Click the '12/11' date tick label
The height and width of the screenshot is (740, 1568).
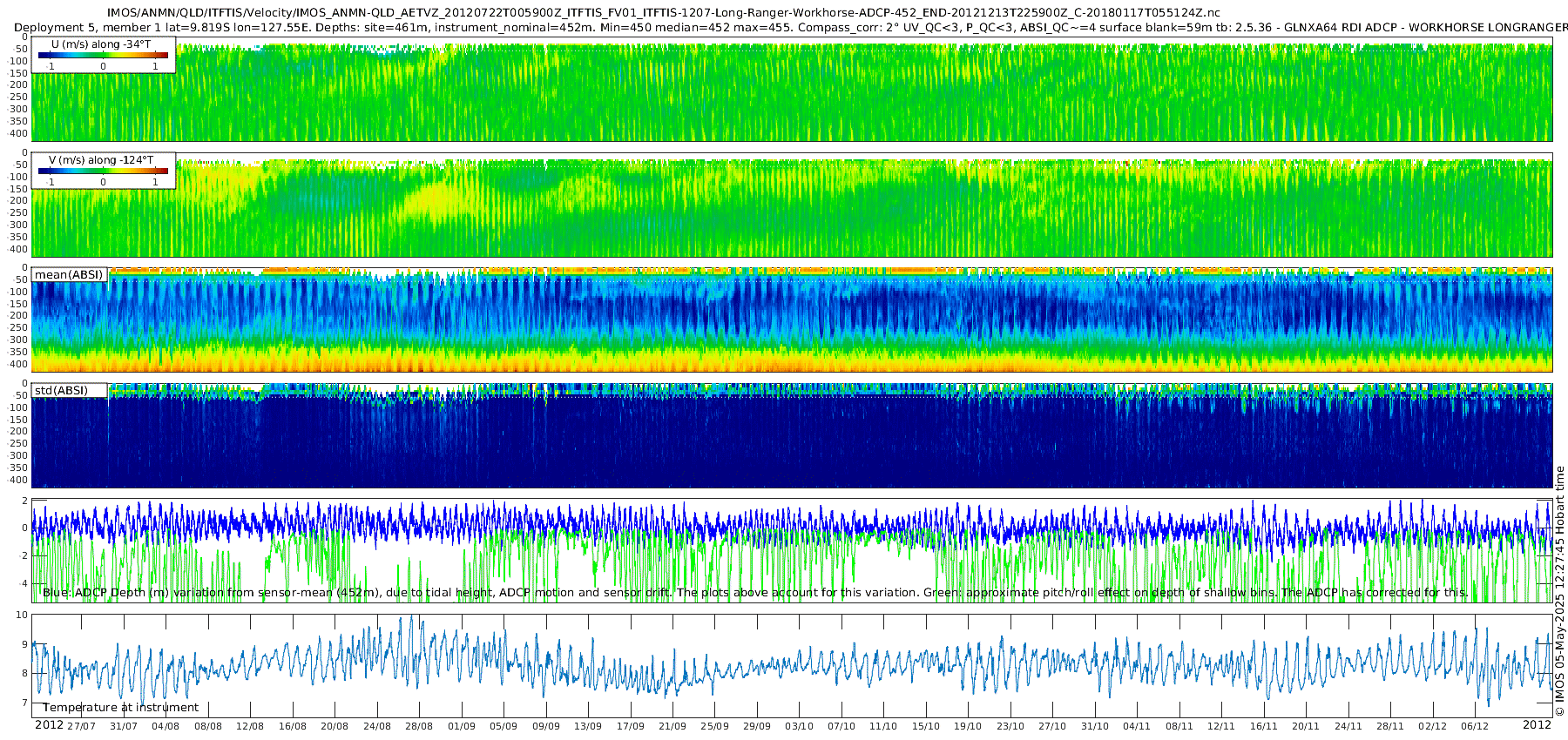(x=1221, y=726)
